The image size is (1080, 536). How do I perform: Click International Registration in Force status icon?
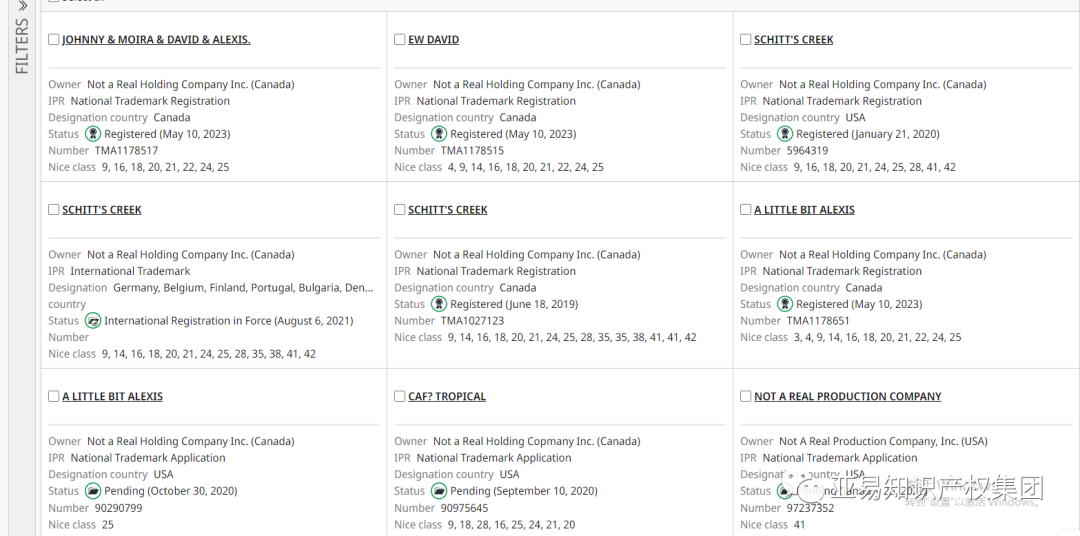point(93,321)
